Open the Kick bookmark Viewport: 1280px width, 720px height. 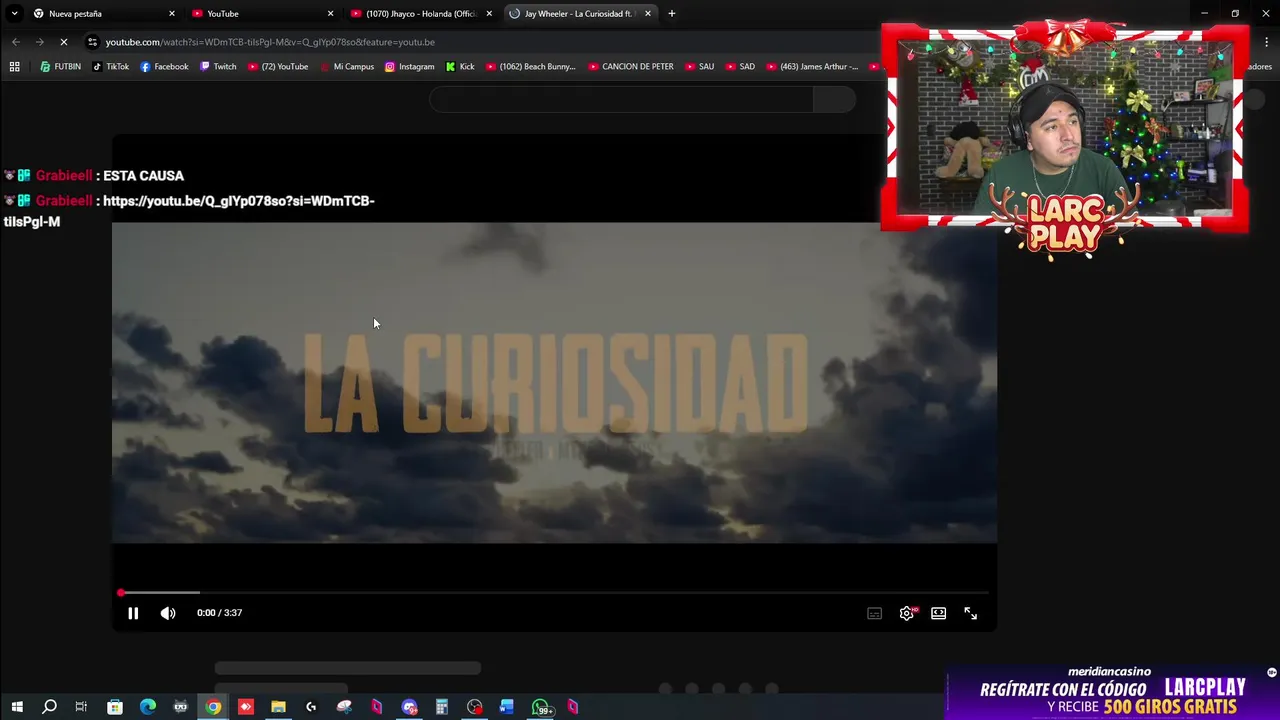click(x=460, y=66)
